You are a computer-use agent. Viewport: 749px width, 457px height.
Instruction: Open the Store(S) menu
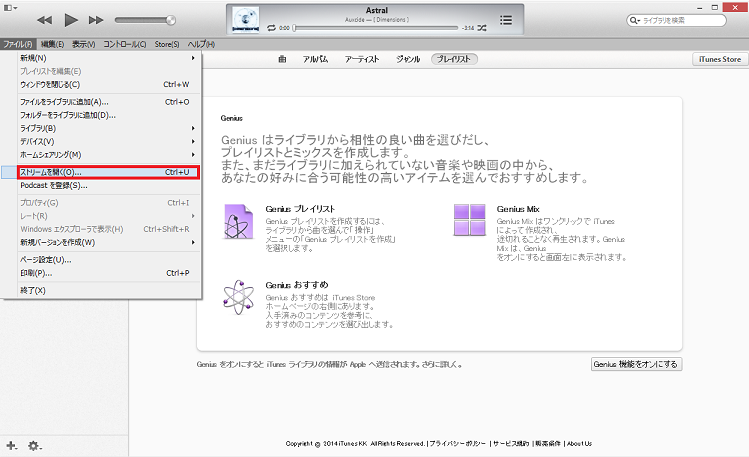(167, 44)
